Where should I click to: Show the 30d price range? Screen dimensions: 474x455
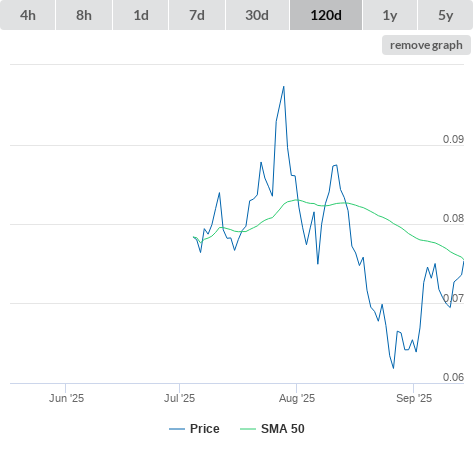(257, 15)
